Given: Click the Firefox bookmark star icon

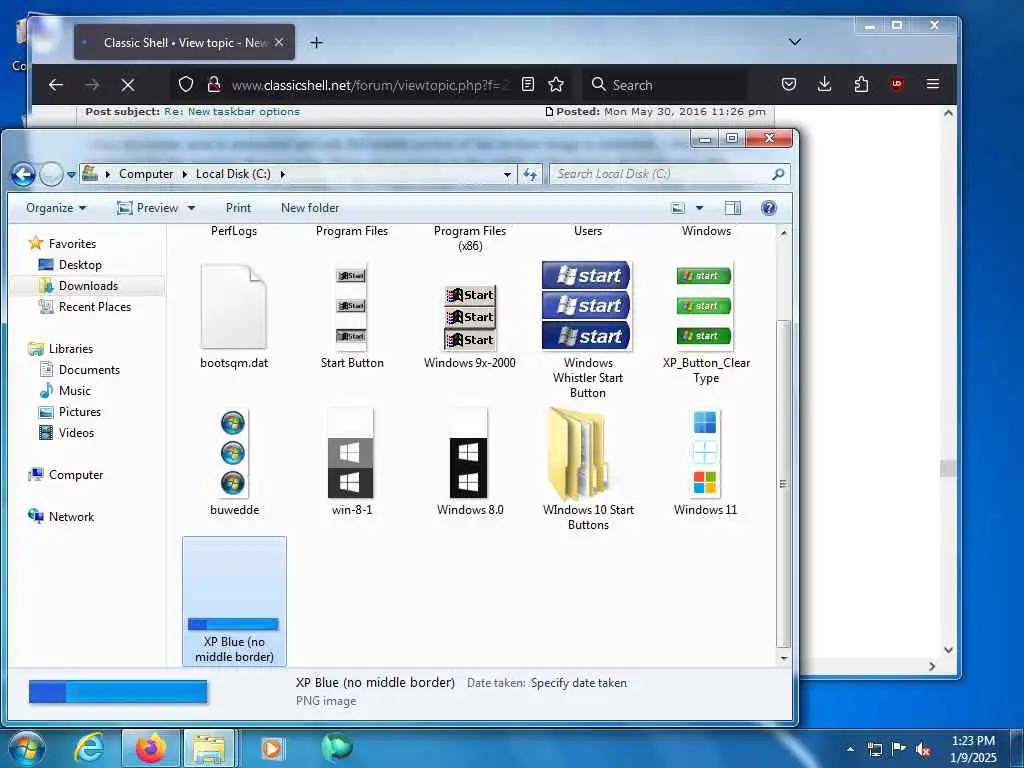Looking at the screenshot, I should point(556,84).
